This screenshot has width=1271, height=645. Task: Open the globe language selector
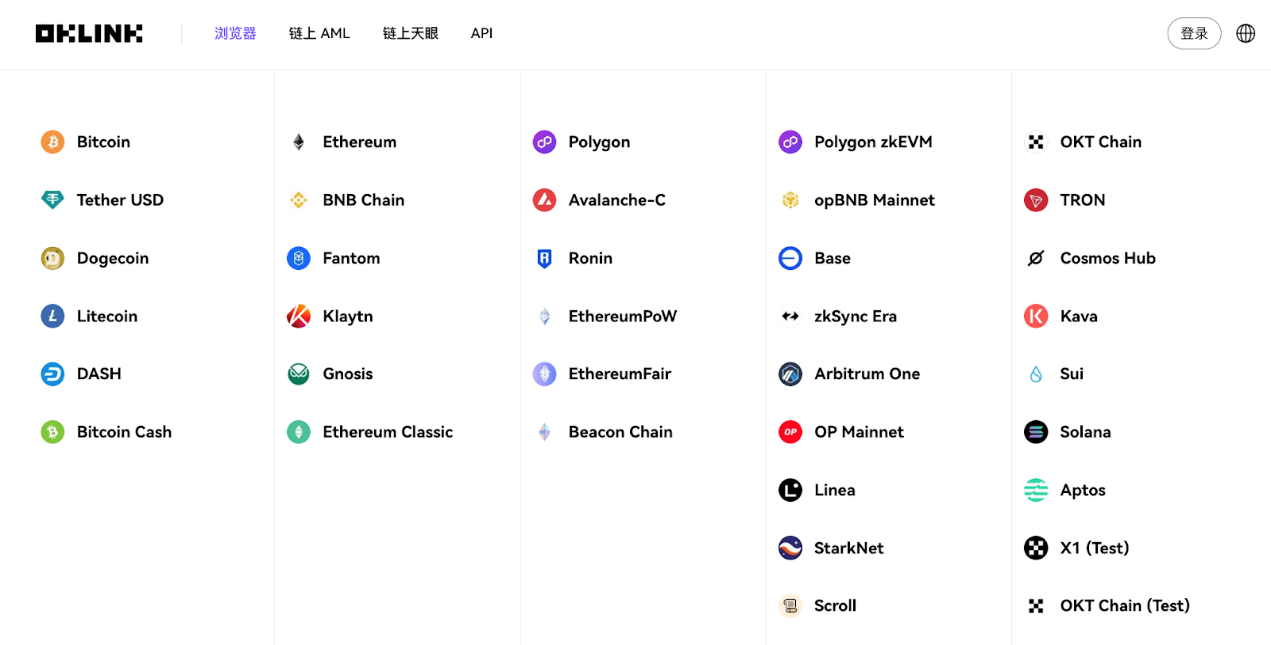point(1245,33)
